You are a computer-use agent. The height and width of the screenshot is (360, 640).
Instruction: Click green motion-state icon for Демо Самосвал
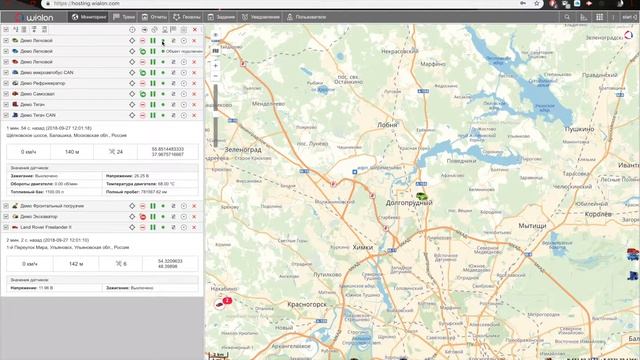(142, 94)
